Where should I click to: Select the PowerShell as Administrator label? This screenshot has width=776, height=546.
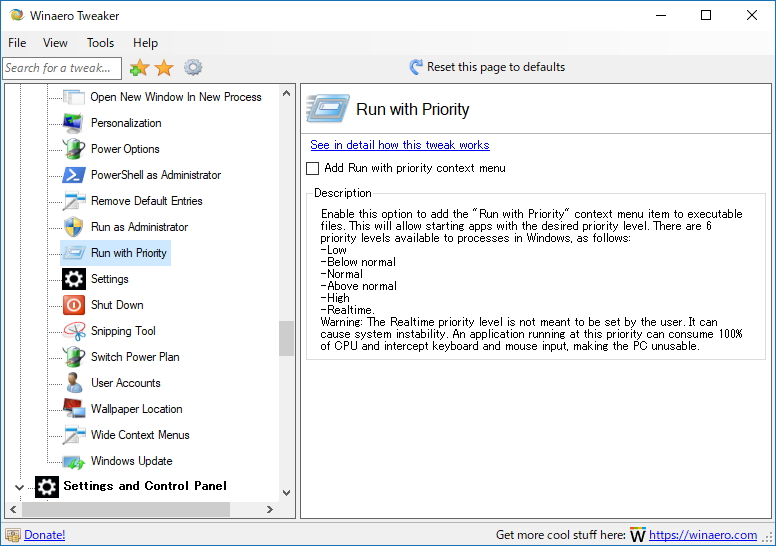coord(156,175)
